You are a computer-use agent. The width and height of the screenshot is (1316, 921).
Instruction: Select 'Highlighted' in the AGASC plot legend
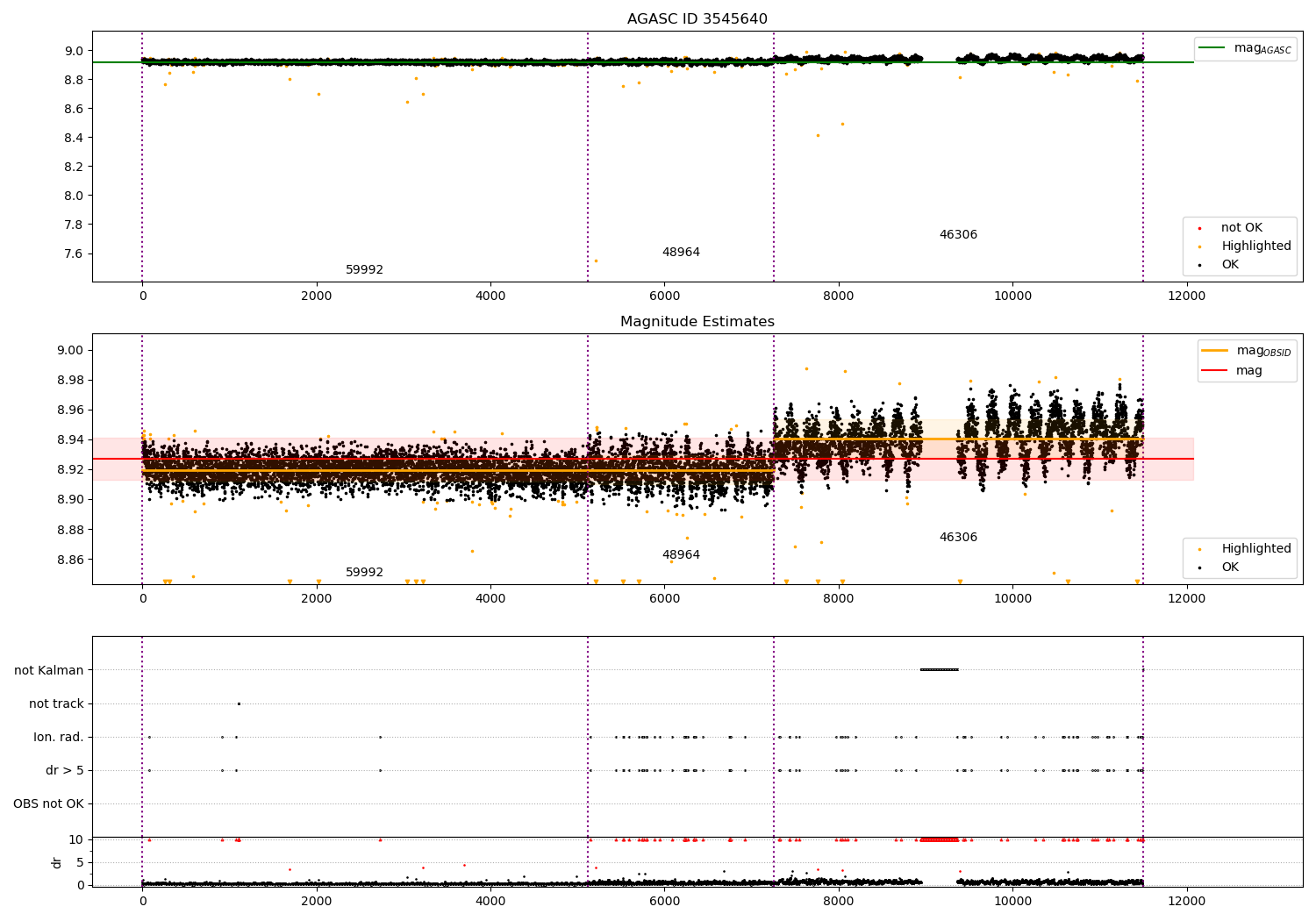pyautogui.click(x=1256, y=246)
